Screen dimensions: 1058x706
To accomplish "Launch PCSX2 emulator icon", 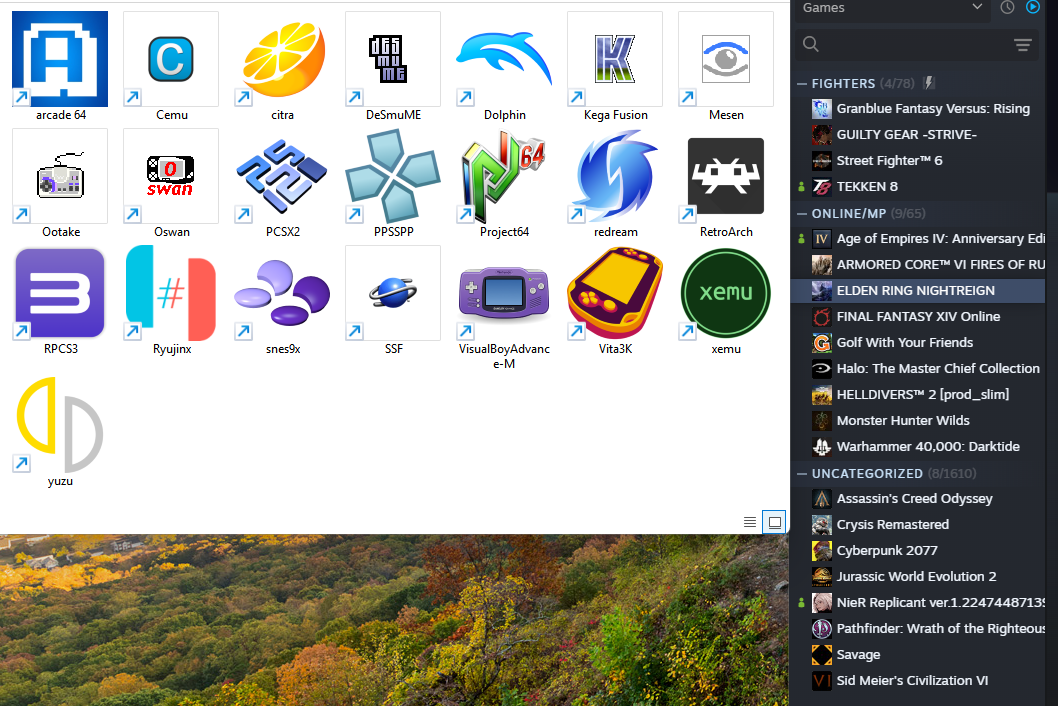I will click(282, 175).
